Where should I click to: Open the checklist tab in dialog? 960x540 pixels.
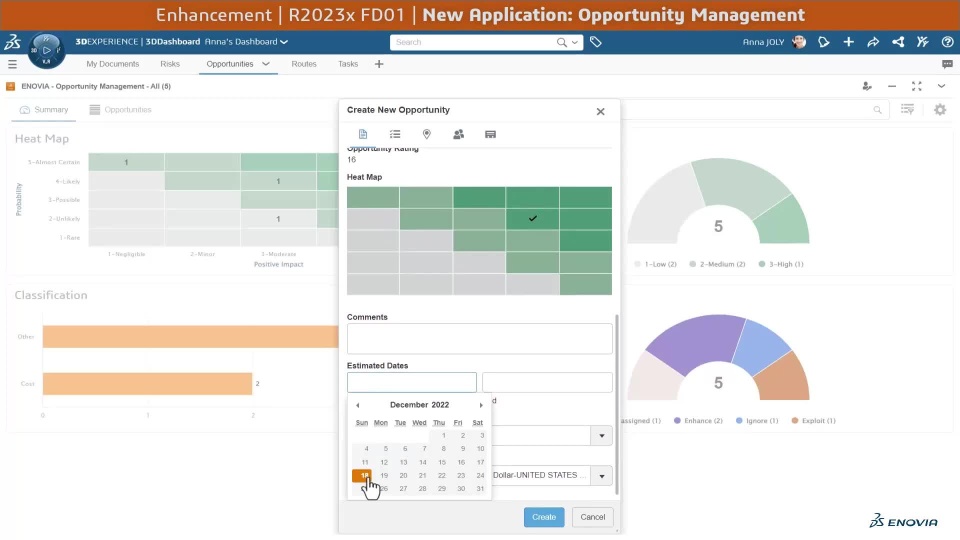[x=395, y=134]
